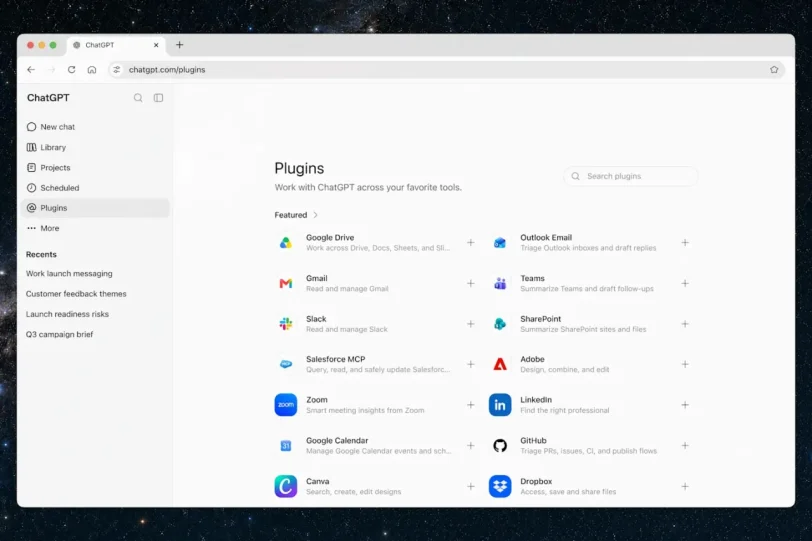Click the Search plugins field
The height and width of the screenshot is (541, 812).
pyautogui.click(x=630, y=176)
